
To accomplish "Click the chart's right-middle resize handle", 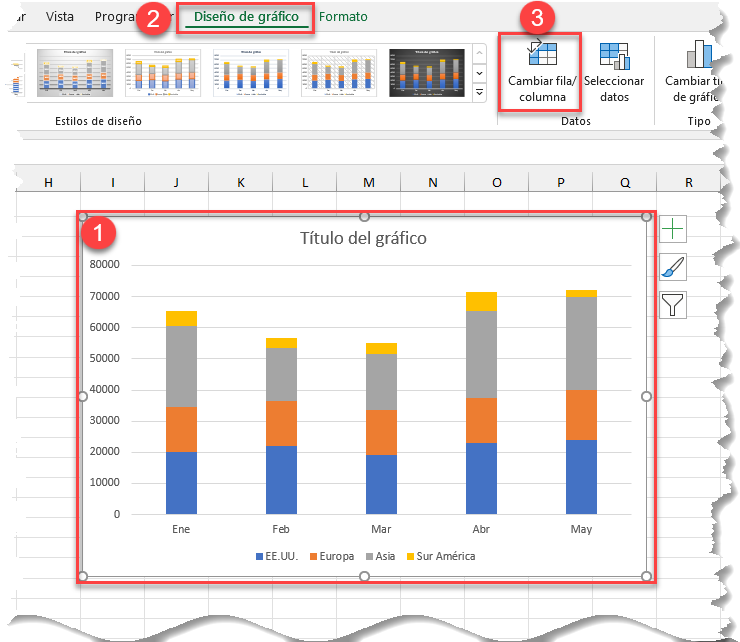I will tap(647, 397).
